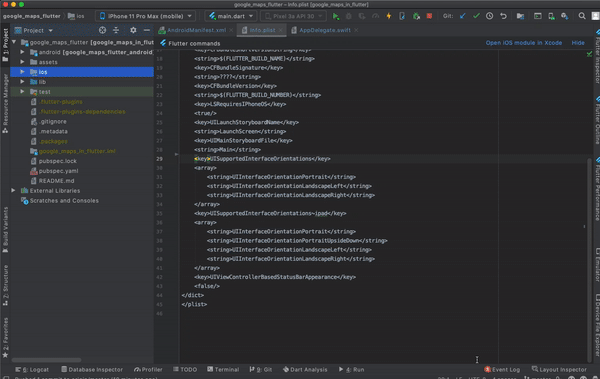
Task: Open Layout Inspector tool window
Action: tap(559, 369)
